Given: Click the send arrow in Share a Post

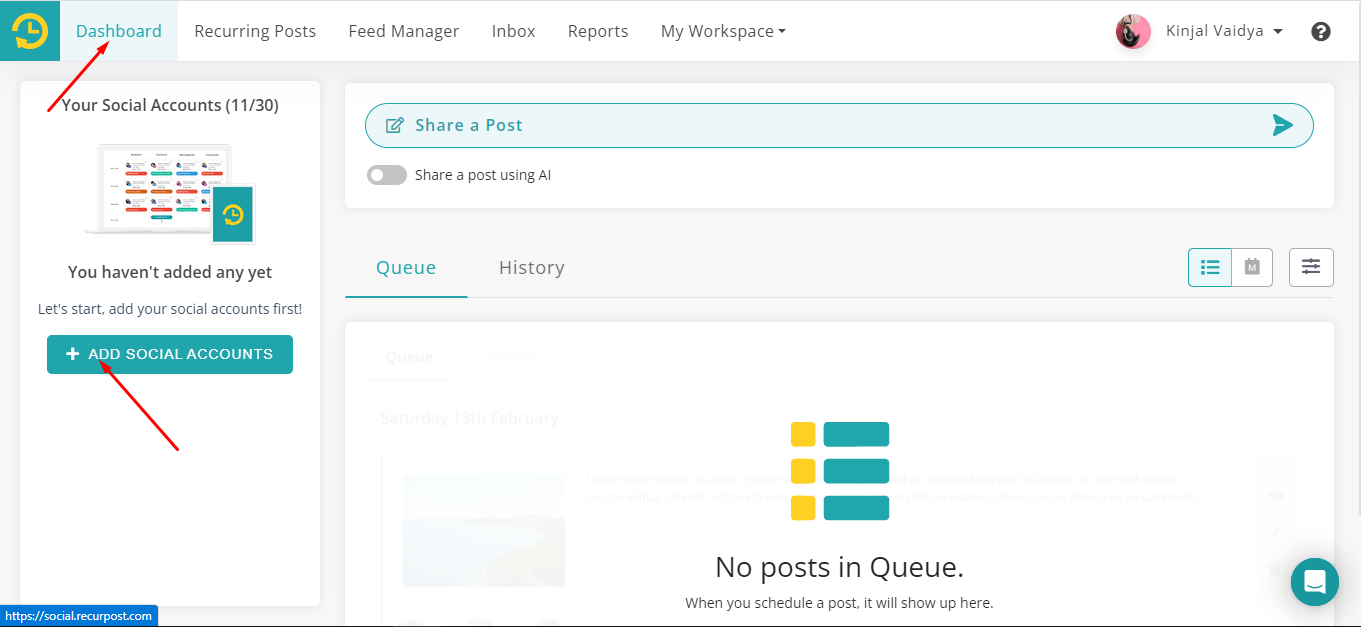Looking at the screenshot, I should click(1282, 125).
